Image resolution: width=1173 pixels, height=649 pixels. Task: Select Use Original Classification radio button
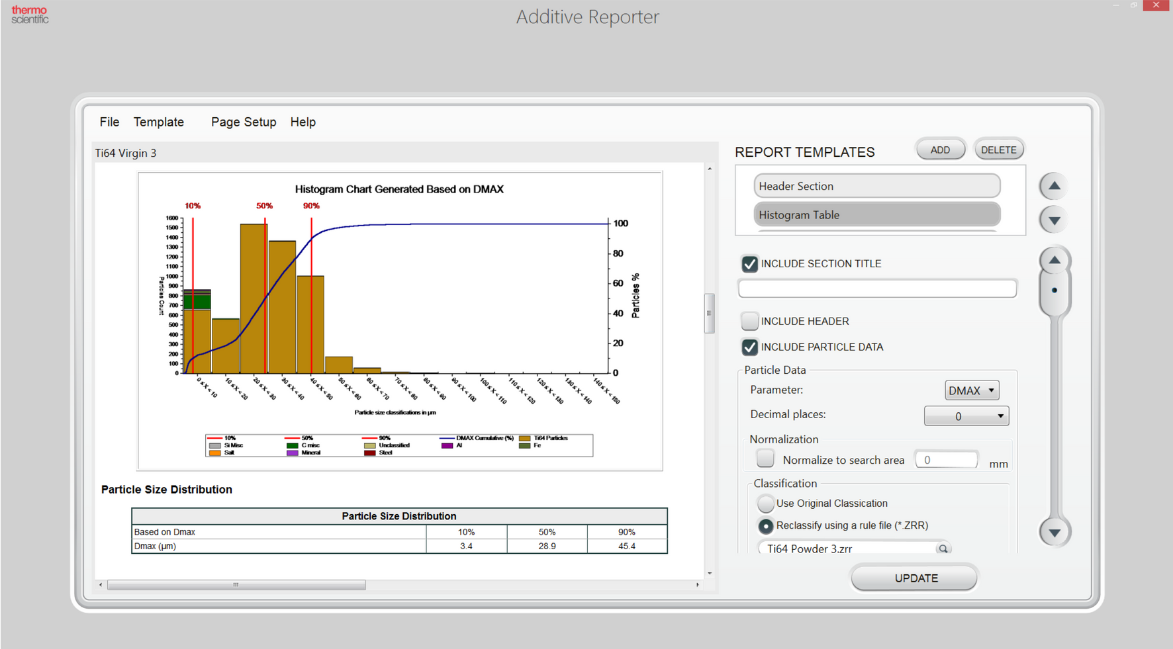click(x=765, y=503)
